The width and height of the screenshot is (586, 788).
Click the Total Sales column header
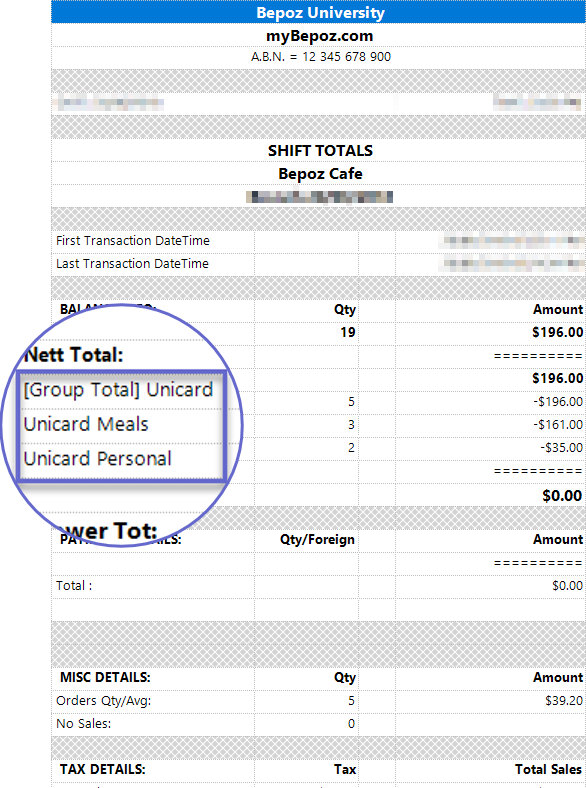[x=549, y=770]
